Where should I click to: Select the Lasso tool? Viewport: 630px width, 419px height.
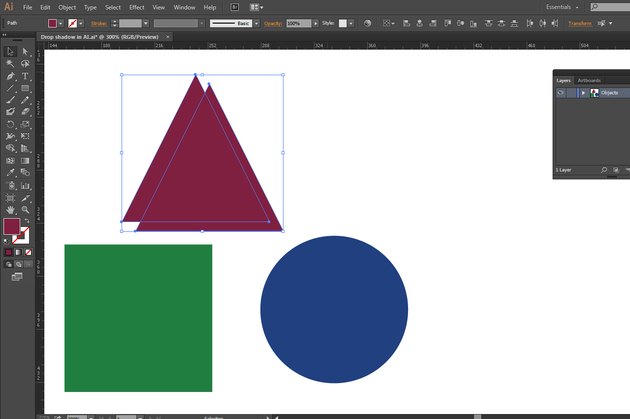pyautogui.click(x=25, y=63)
